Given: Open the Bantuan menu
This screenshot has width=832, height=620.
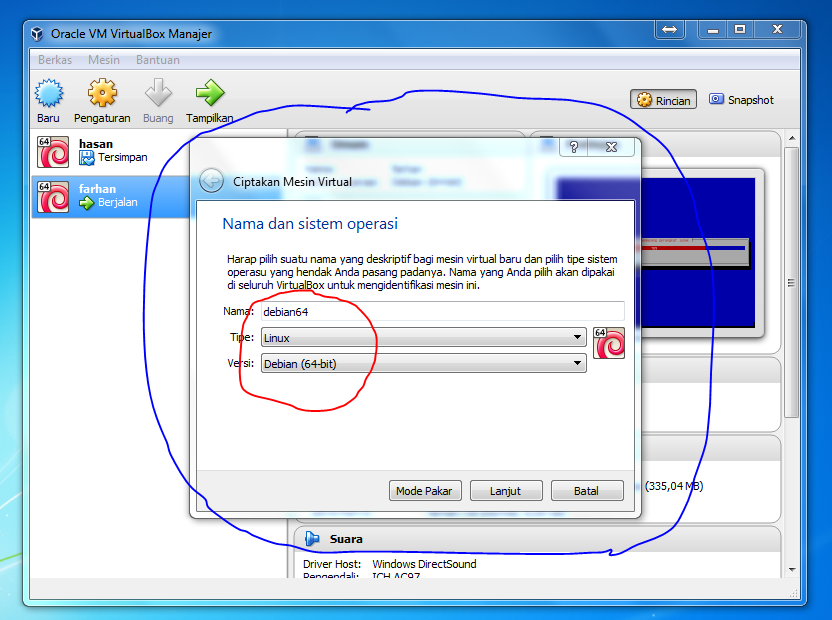Looking at the screenshot, I should pos(157,60).
